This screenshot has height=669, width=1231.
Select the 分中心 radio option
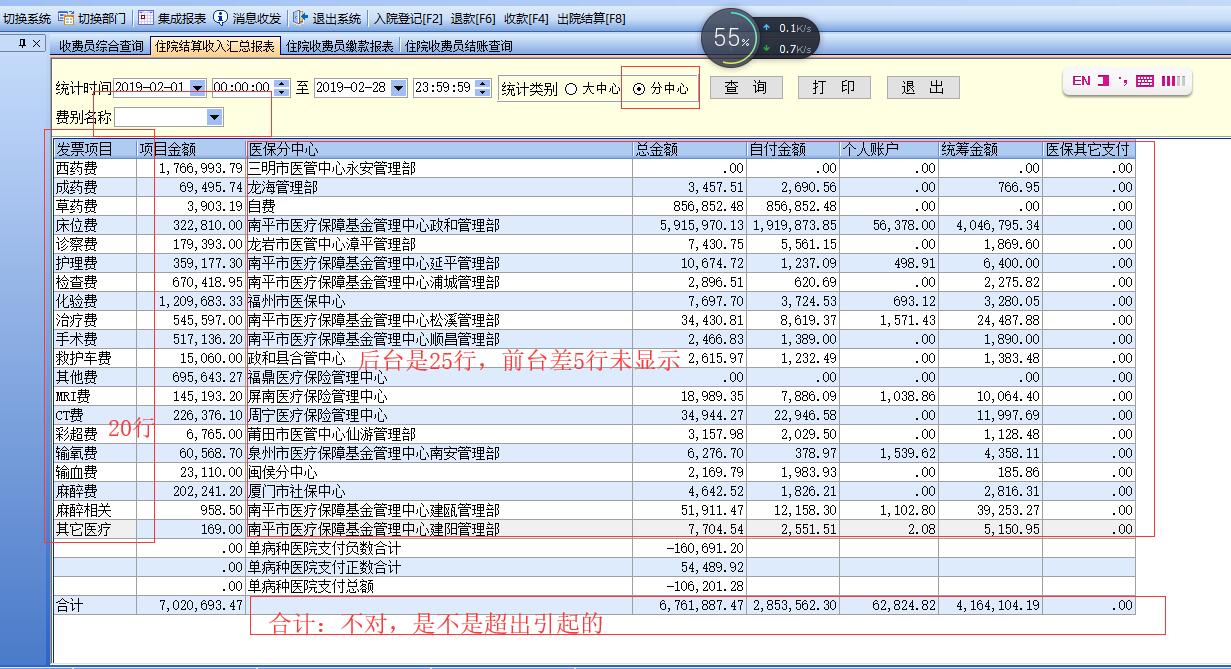pyautogui.click(x=661, y=88)
